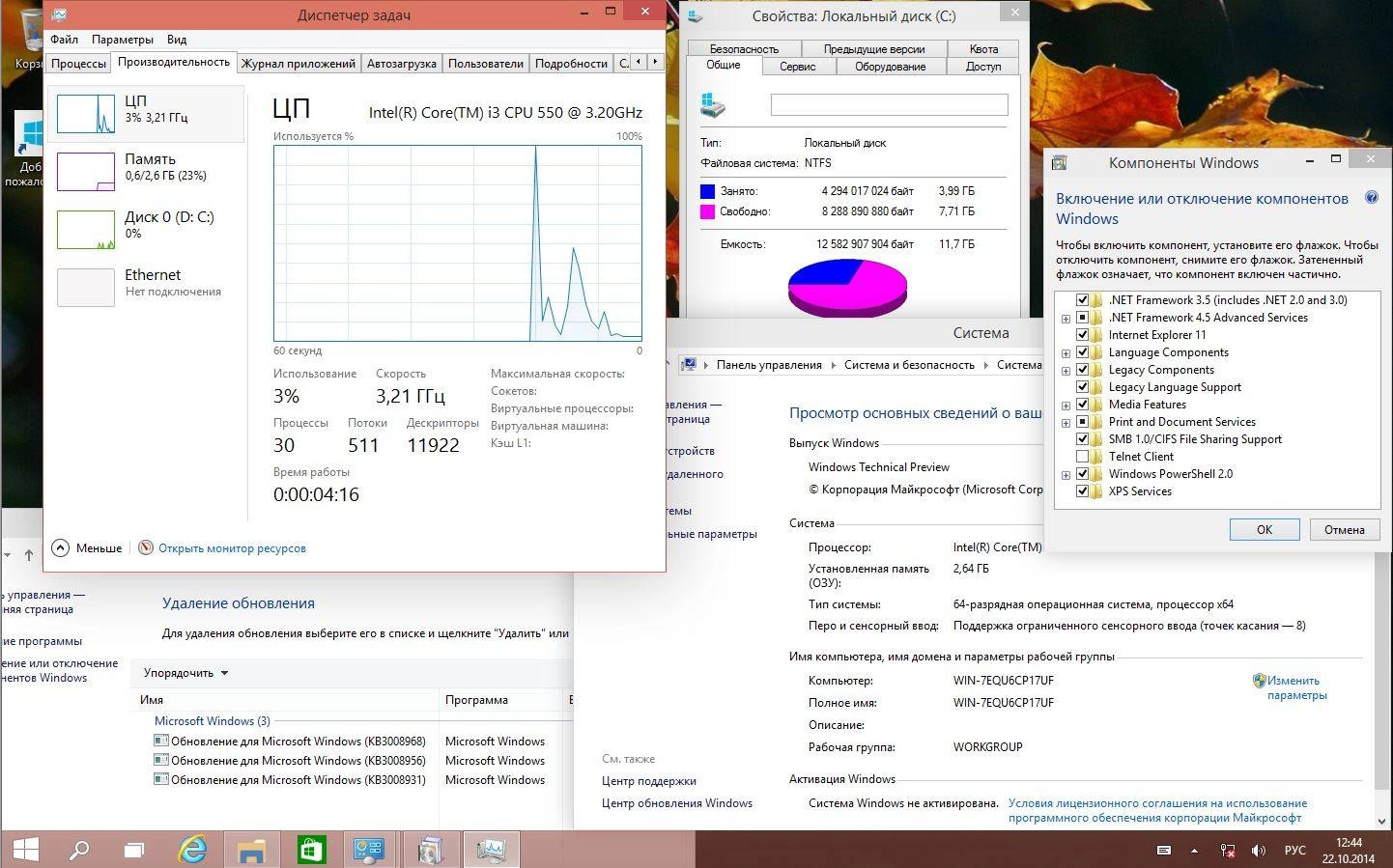The height and width of the screenshot is (868, 1393).
Task: Open File Explorer from the taskbar
Action: click(x=251, y=851)
